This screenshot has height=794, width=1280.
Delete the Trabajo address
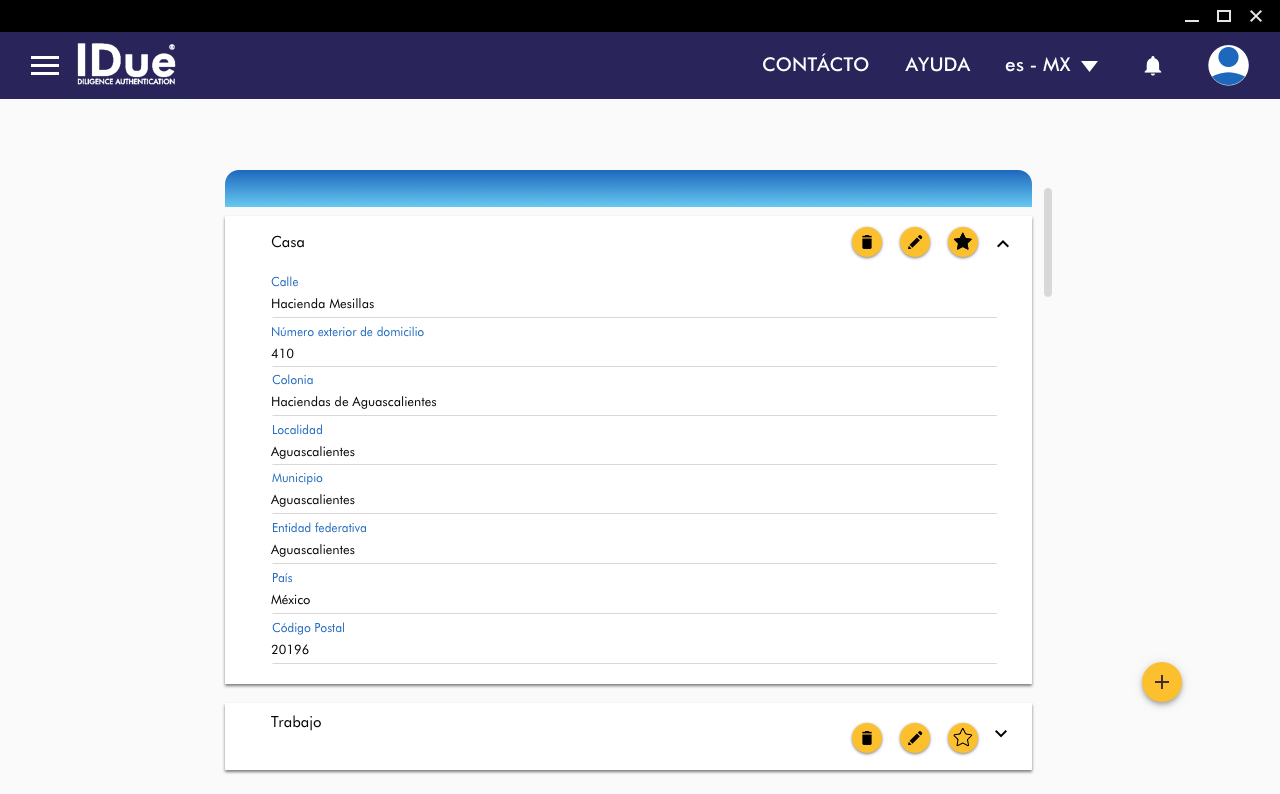(867, 739)
